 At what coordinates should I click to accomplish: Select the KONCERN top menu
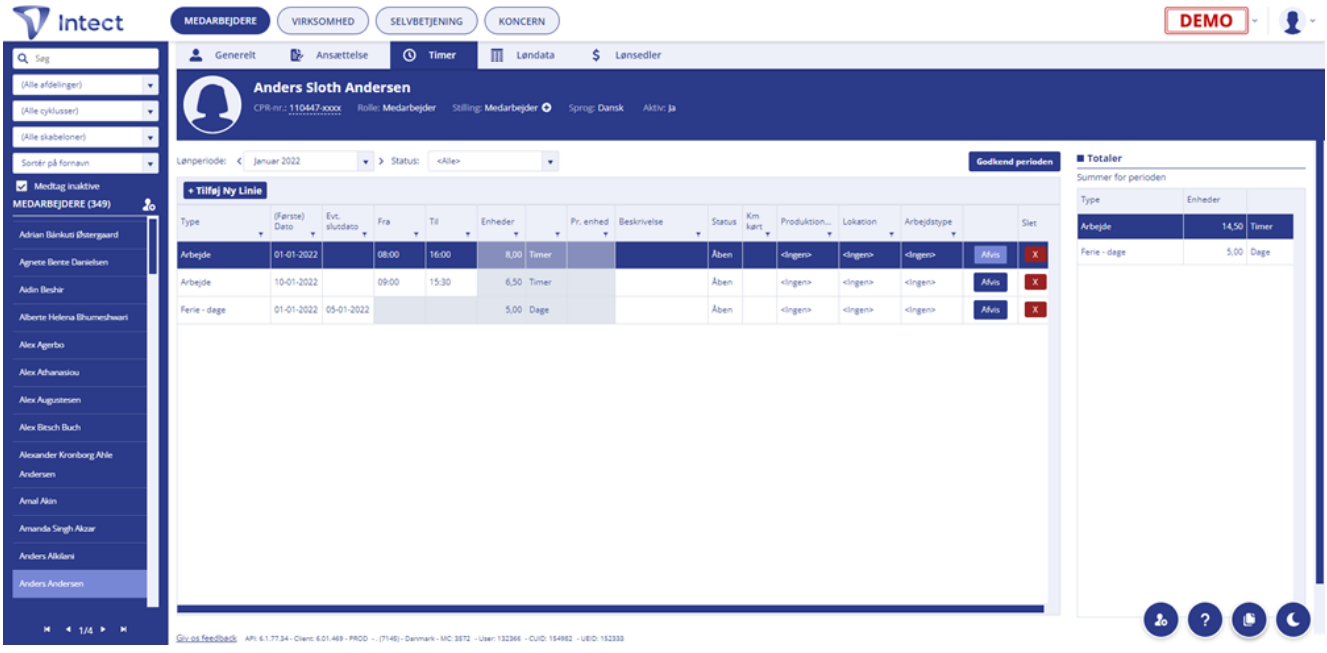pyautogui.click(x=521, y=21)
